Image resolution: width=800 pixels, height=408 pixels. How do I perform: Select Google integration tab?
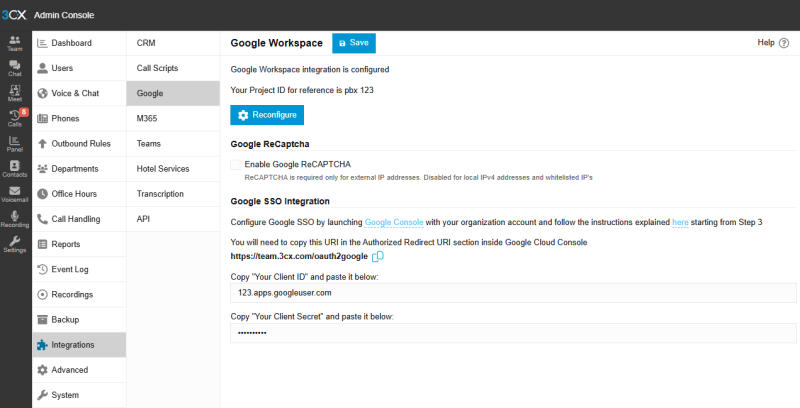[173, 93]
